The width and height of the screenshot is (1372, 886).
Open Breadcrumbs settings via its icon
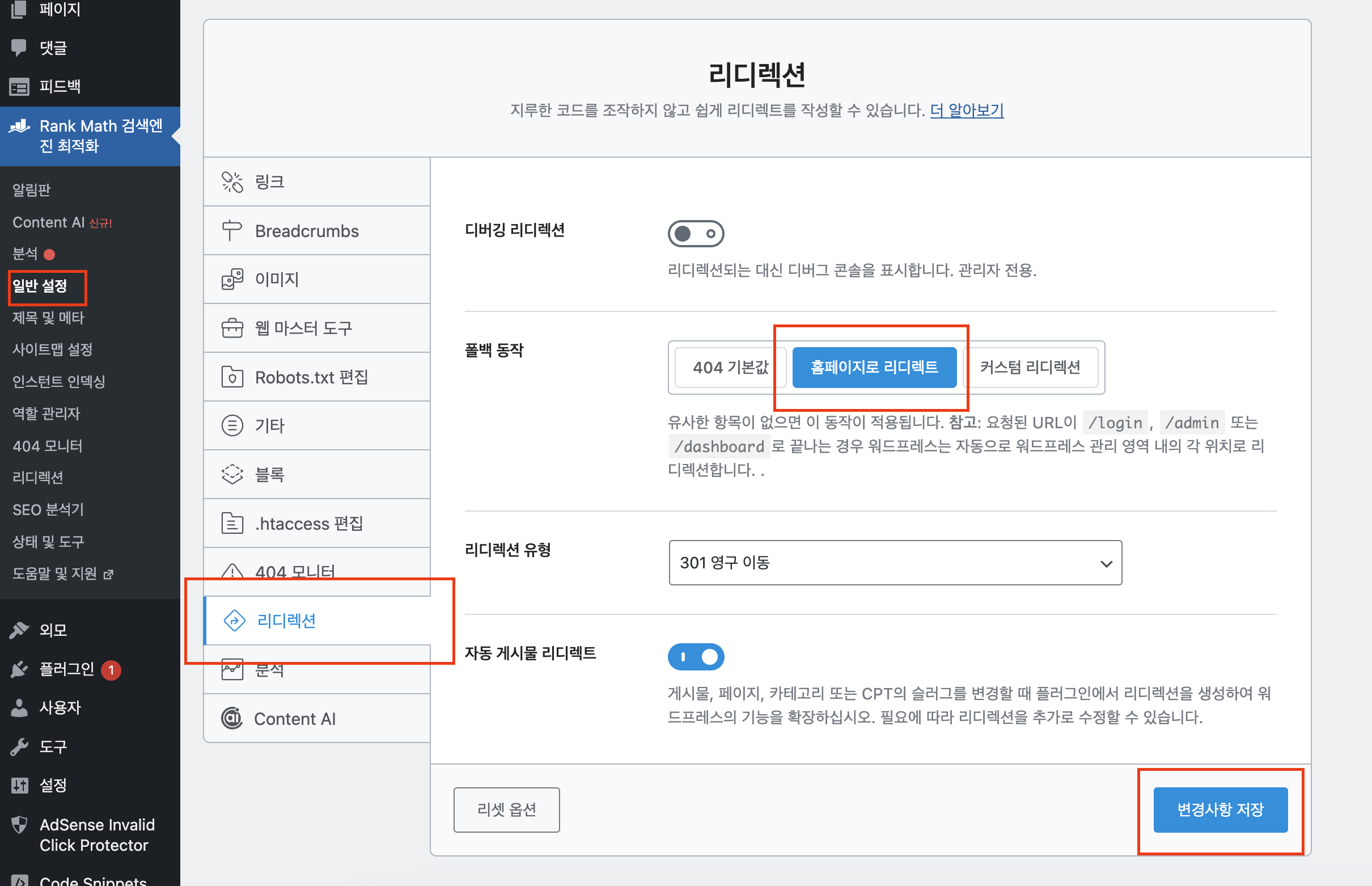(231, 230)
